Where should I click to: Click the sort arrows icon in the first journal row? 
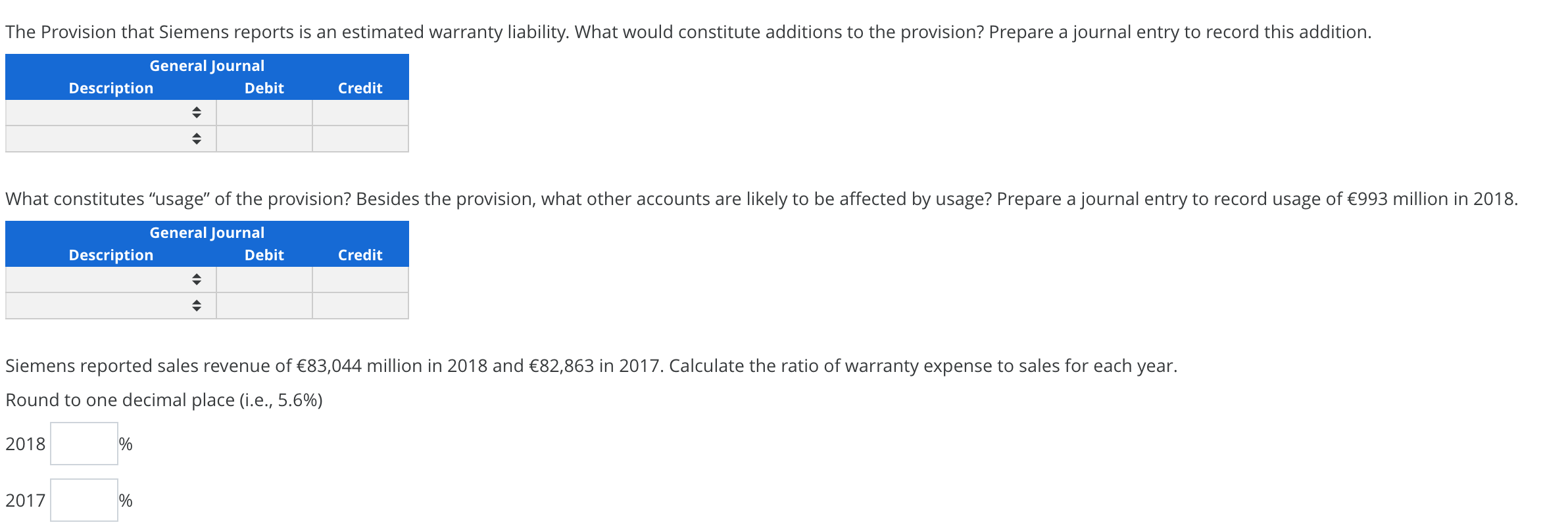(197, 113)
